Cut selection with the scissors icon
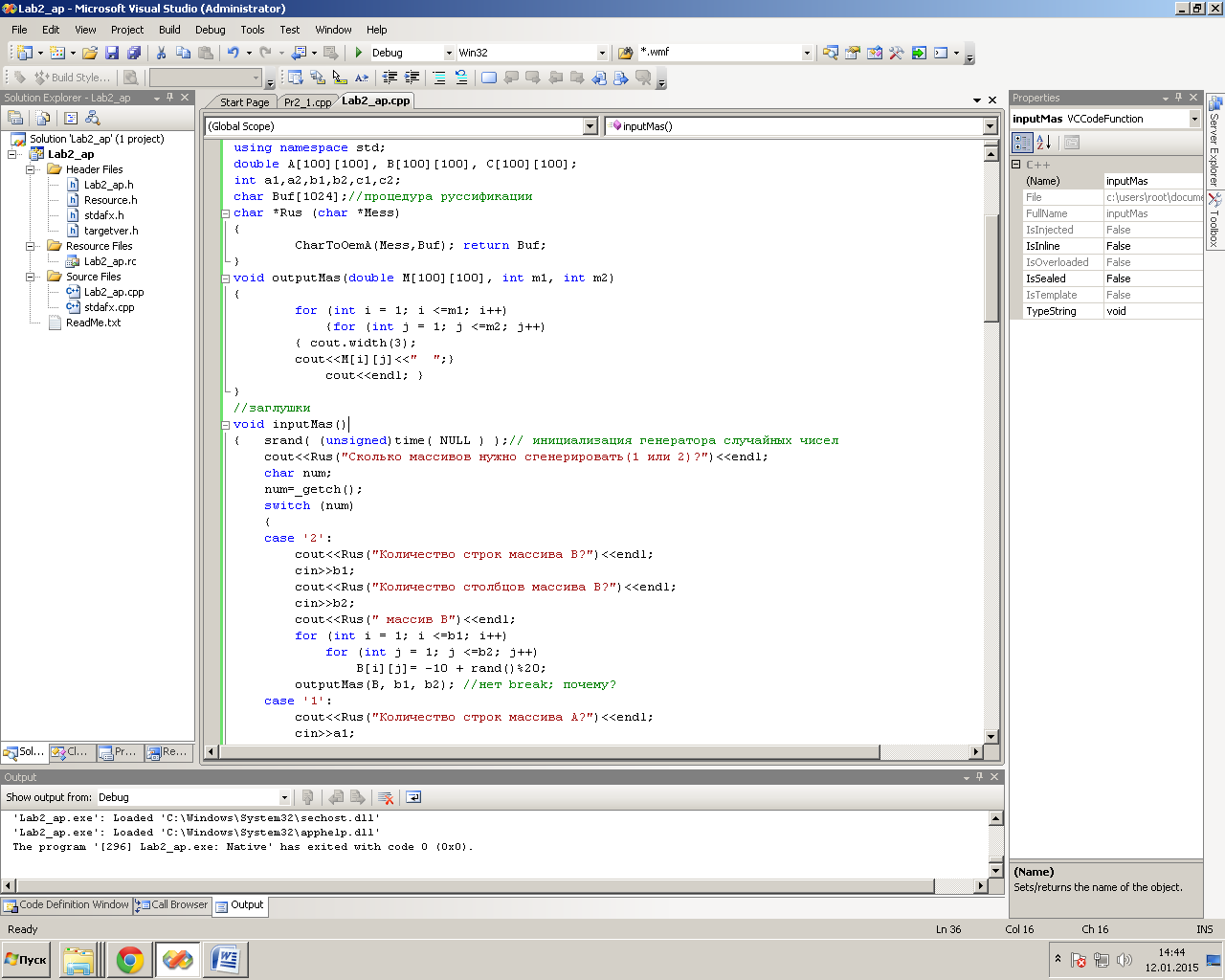 161,53
